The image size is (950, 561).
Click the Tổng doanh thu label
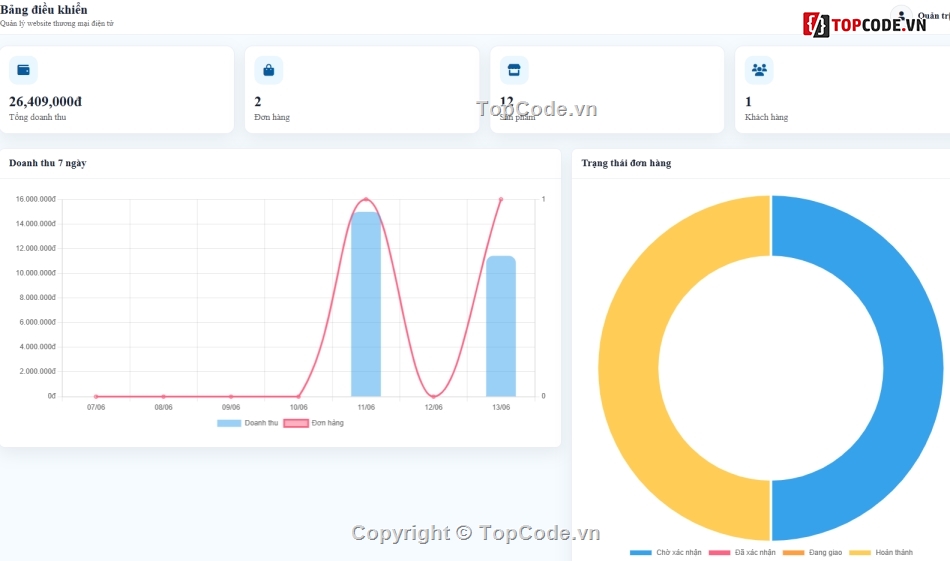38,117
